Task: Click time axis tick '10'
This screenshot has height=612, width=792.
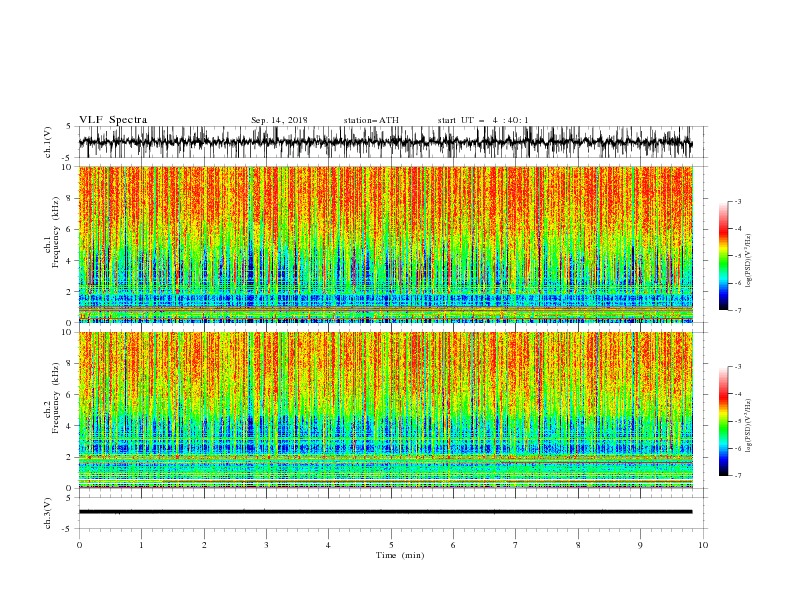Action: 703,545
